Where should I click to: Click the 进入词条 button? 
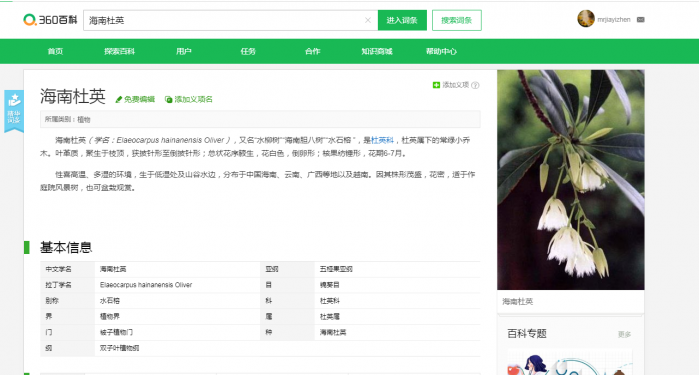[x=402, y=20]
